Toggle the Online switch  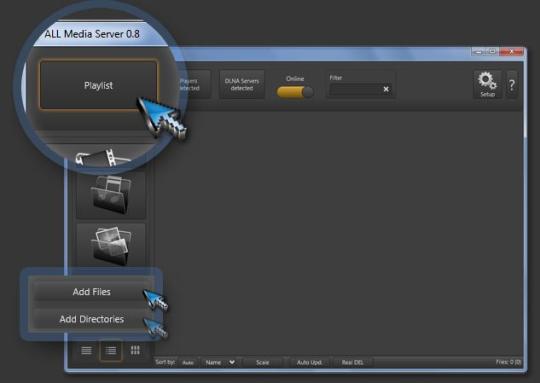pyautogui.click(x=295, y=92)
